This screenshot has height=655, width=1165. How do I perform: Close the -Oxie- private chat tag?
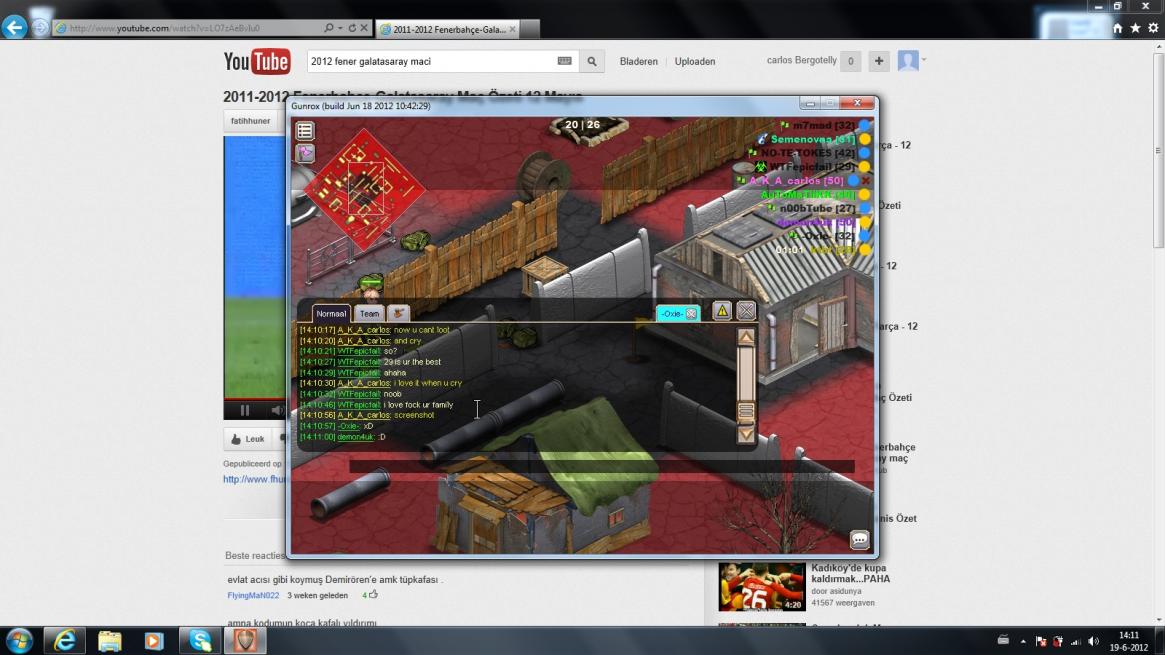click(x=691, y=314)
